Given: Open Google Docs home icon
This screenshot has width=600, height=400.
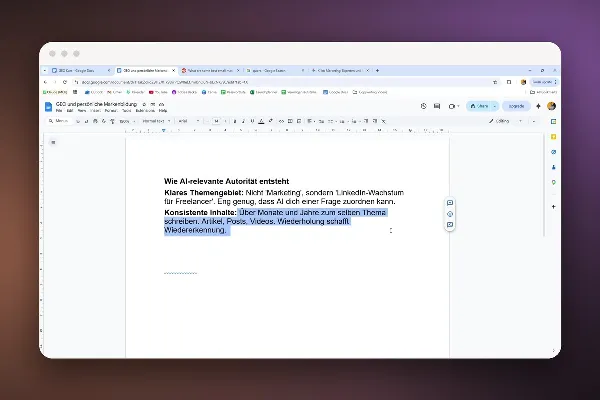Looking at the screenshot, I should [x=48, y=107].
